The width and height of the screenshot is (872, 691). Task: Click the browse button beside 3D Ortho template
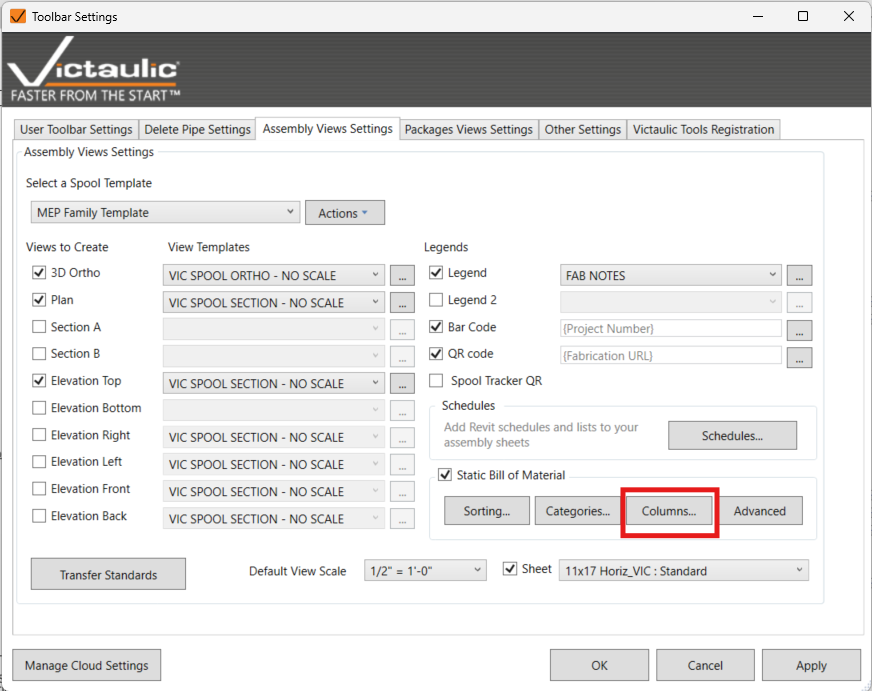tap(401, 276)
